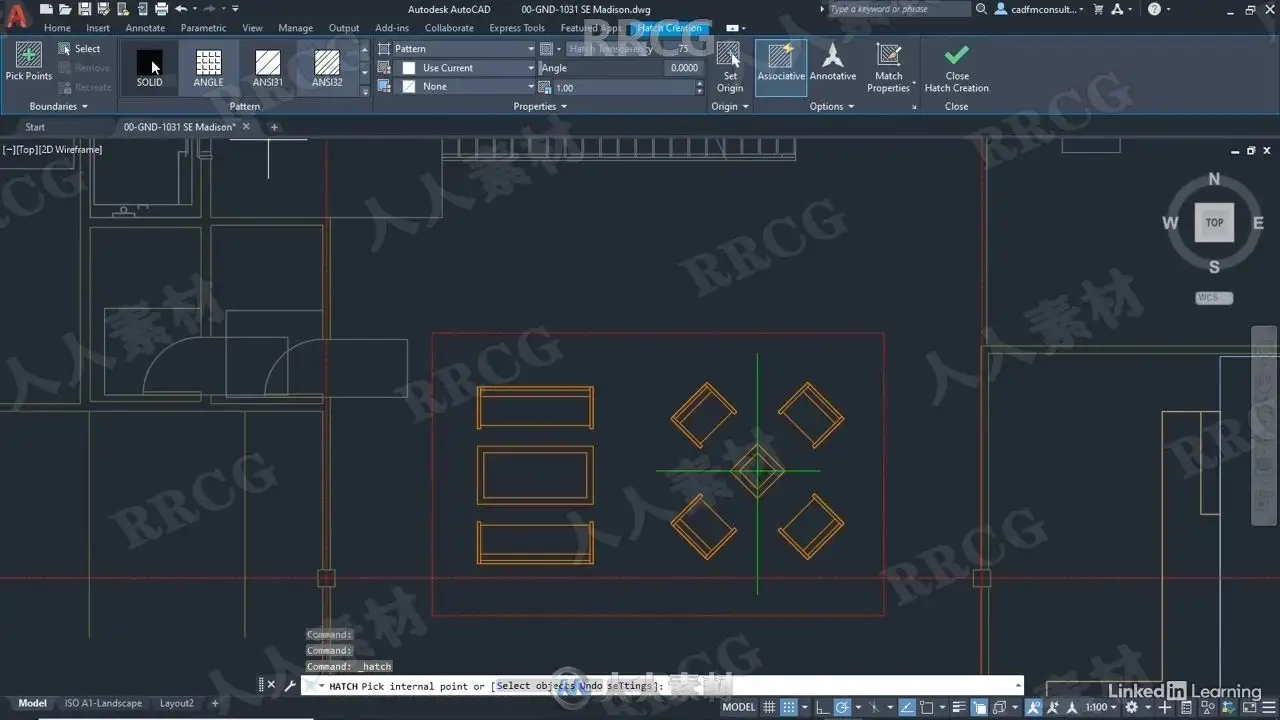Choose the ANSI32 hatch pattern
The width and height of the screenshot is (1280, 720).
tap(327, 68)
